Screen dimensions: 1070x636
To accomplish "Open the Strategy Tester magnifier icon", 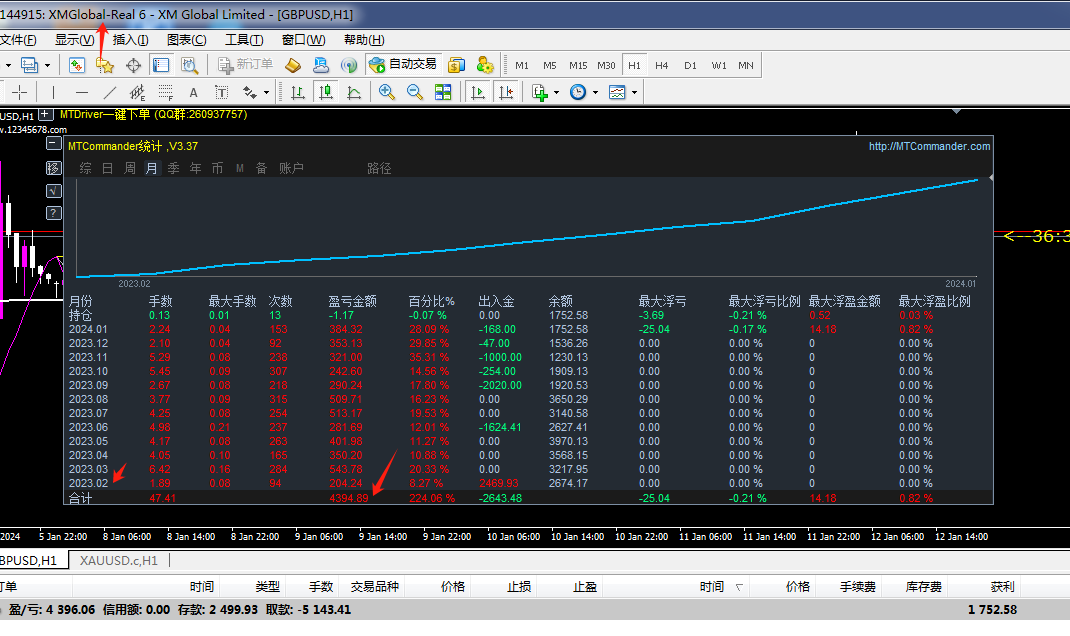I will point(189,65).
